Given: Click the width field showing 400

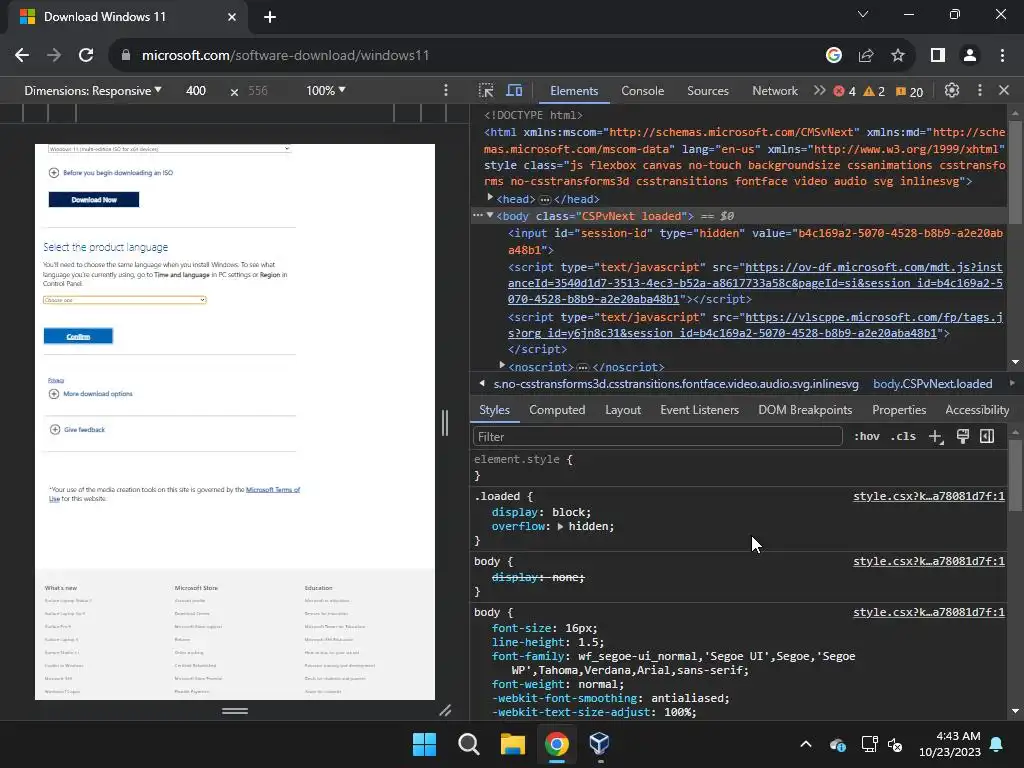Looking at the screenshot, I should click(196, 91).
